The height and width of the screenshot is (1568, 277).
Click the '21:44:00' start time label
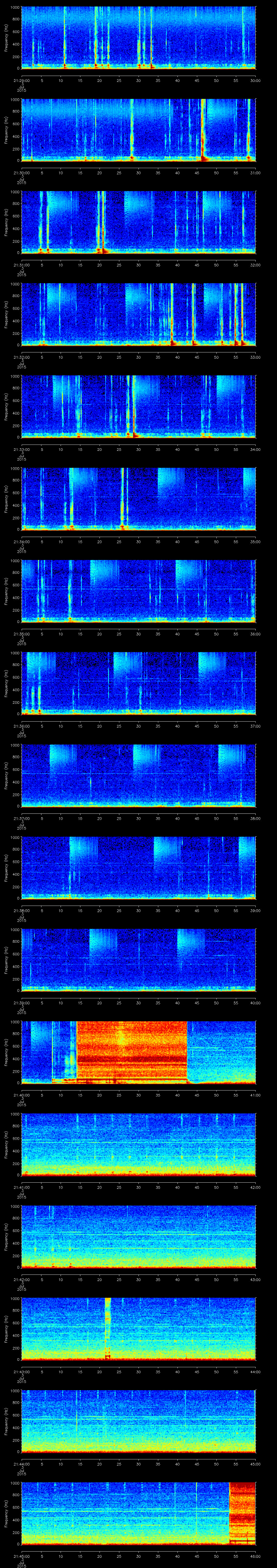(21, 1463)
